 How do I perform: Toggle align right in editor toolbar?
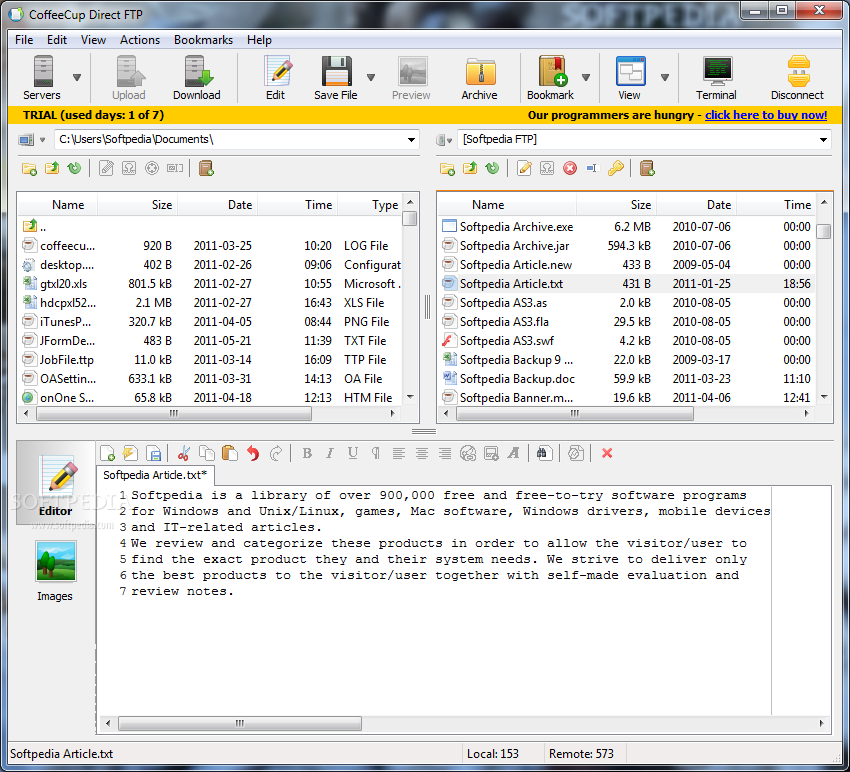coord(445,453)
